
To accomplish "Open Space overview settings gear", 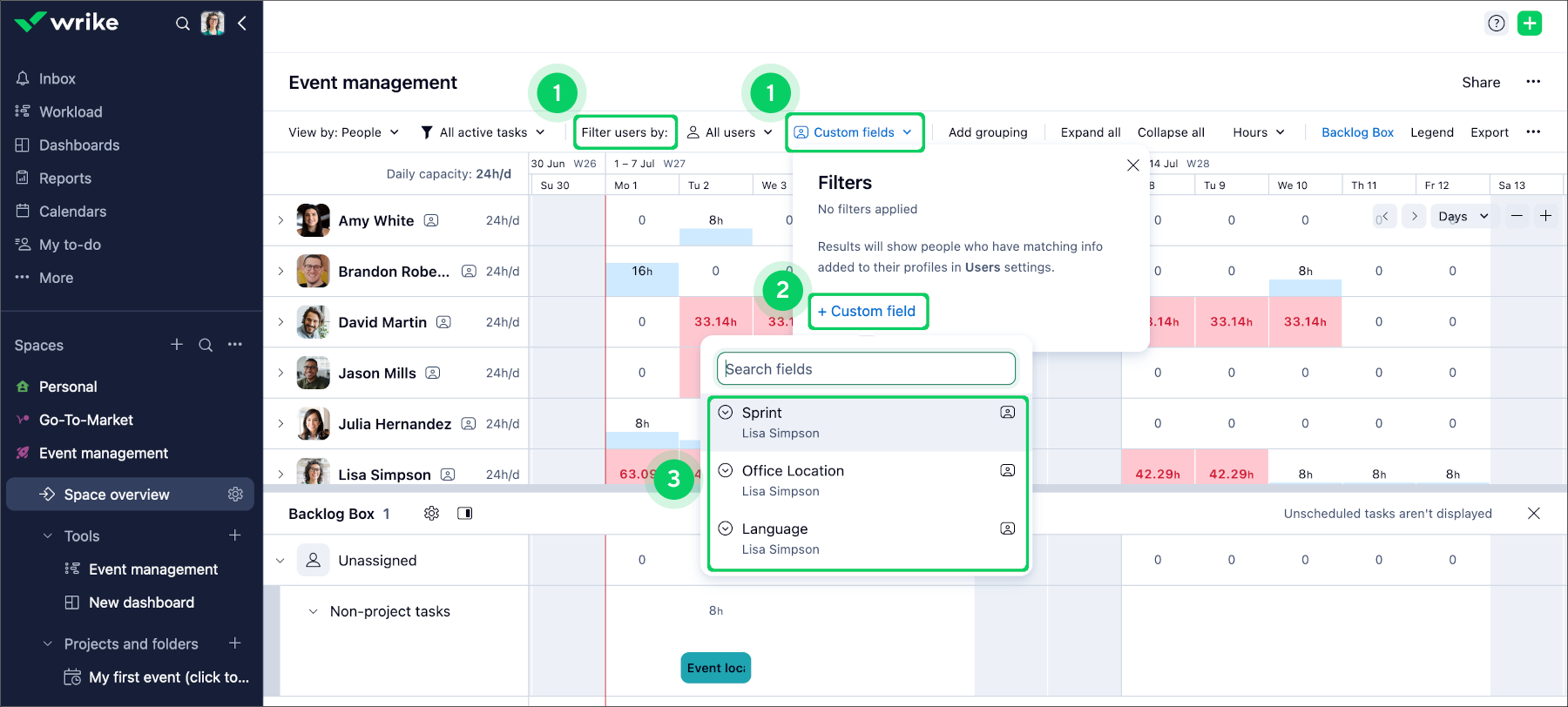I will click(x=235, y=495).
